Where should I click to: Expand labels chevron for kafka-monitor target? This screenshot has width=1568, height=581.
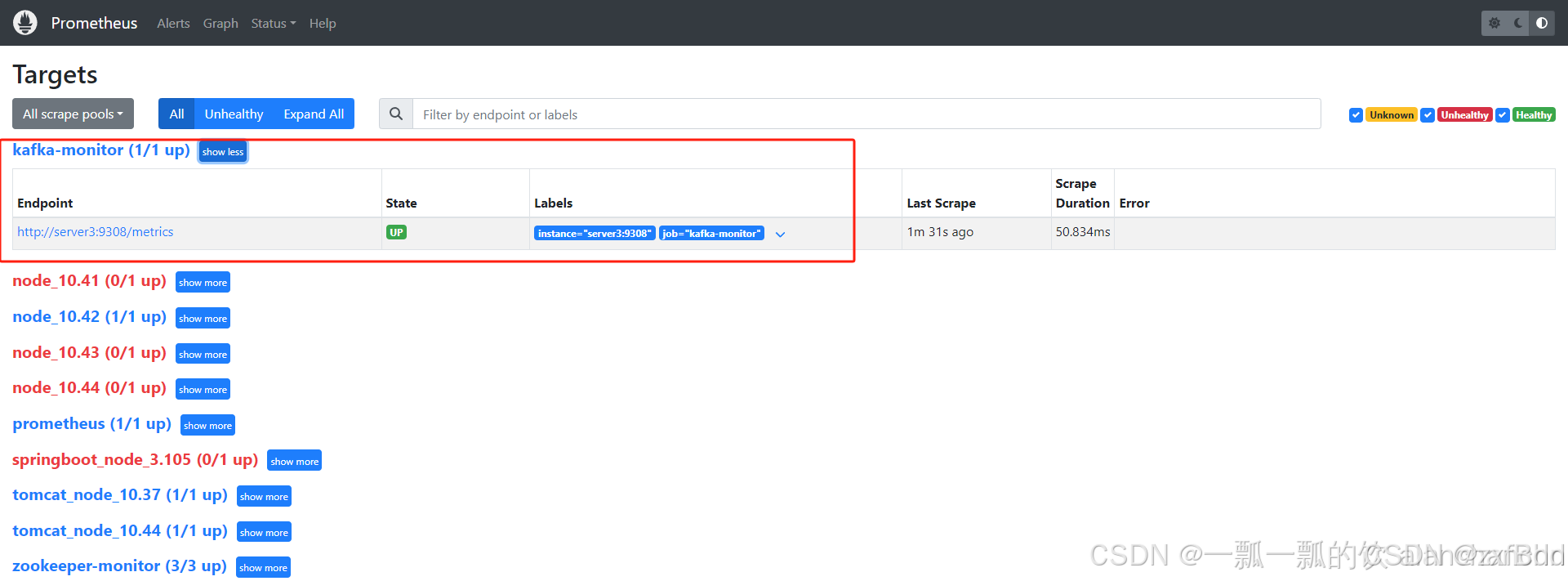tap(780, 235)
